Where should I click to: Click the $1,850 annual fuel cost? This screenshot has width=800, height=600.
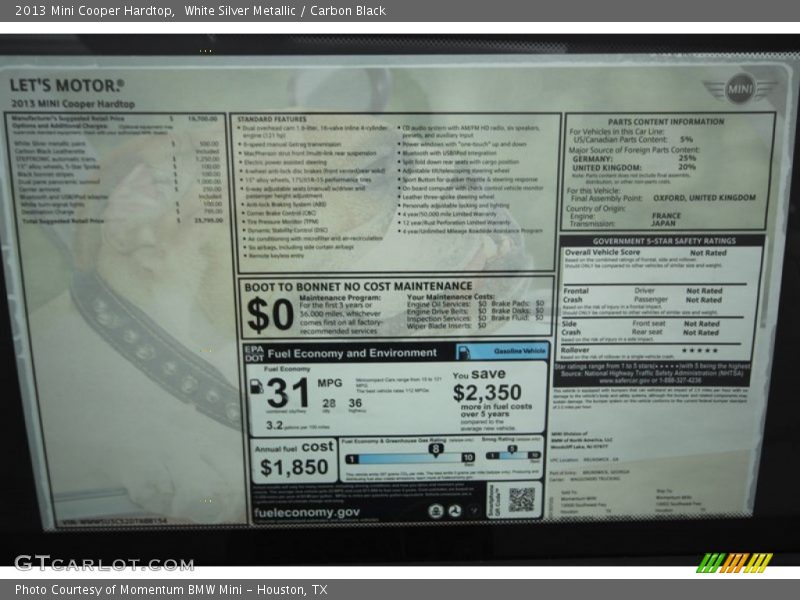tap(294, 467)
